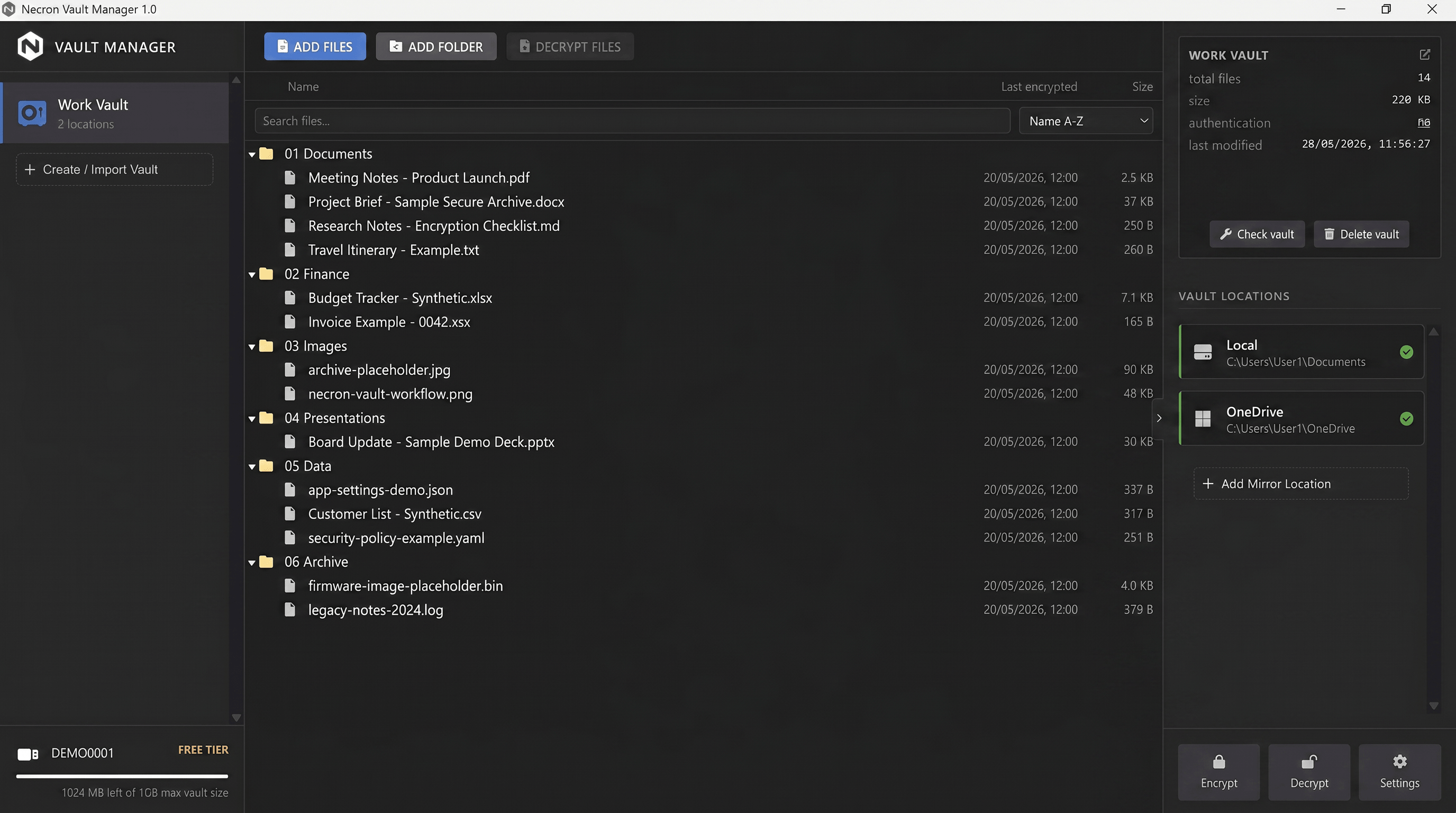Click the Name column header
Screen dimensions: 1456x813
(303, 86)
